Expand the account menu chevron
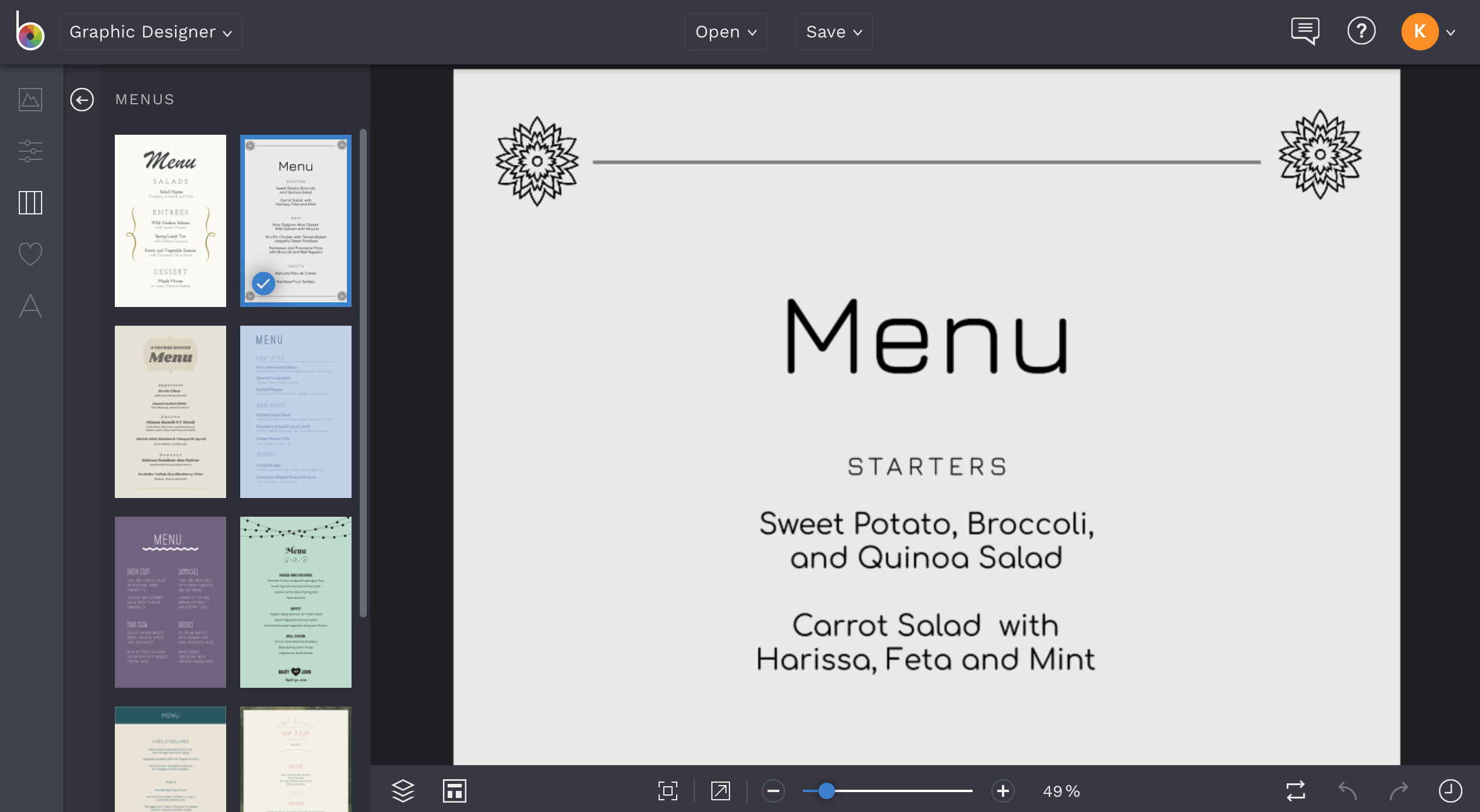This screenshot has width=1480, height=812. (x=1451, y=33)
